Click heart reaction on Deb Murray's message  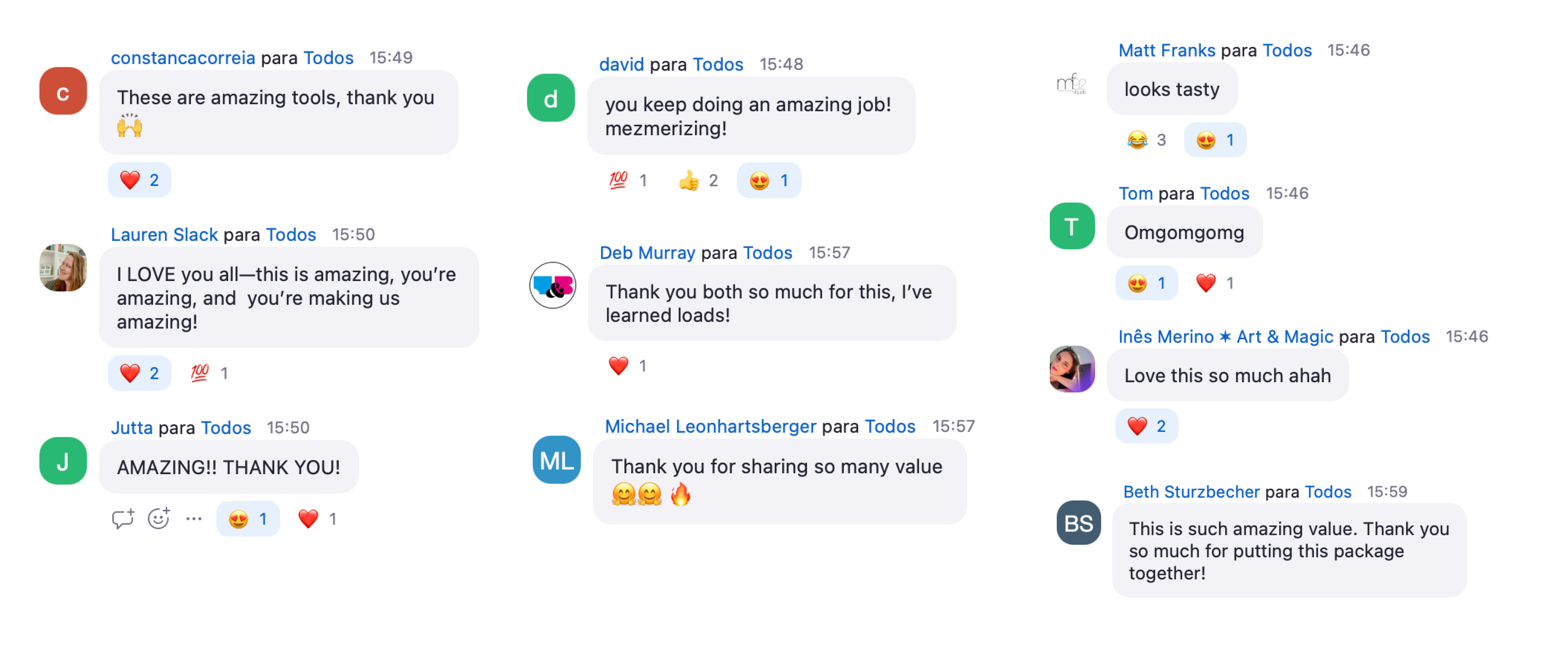[x=627, y=366]
